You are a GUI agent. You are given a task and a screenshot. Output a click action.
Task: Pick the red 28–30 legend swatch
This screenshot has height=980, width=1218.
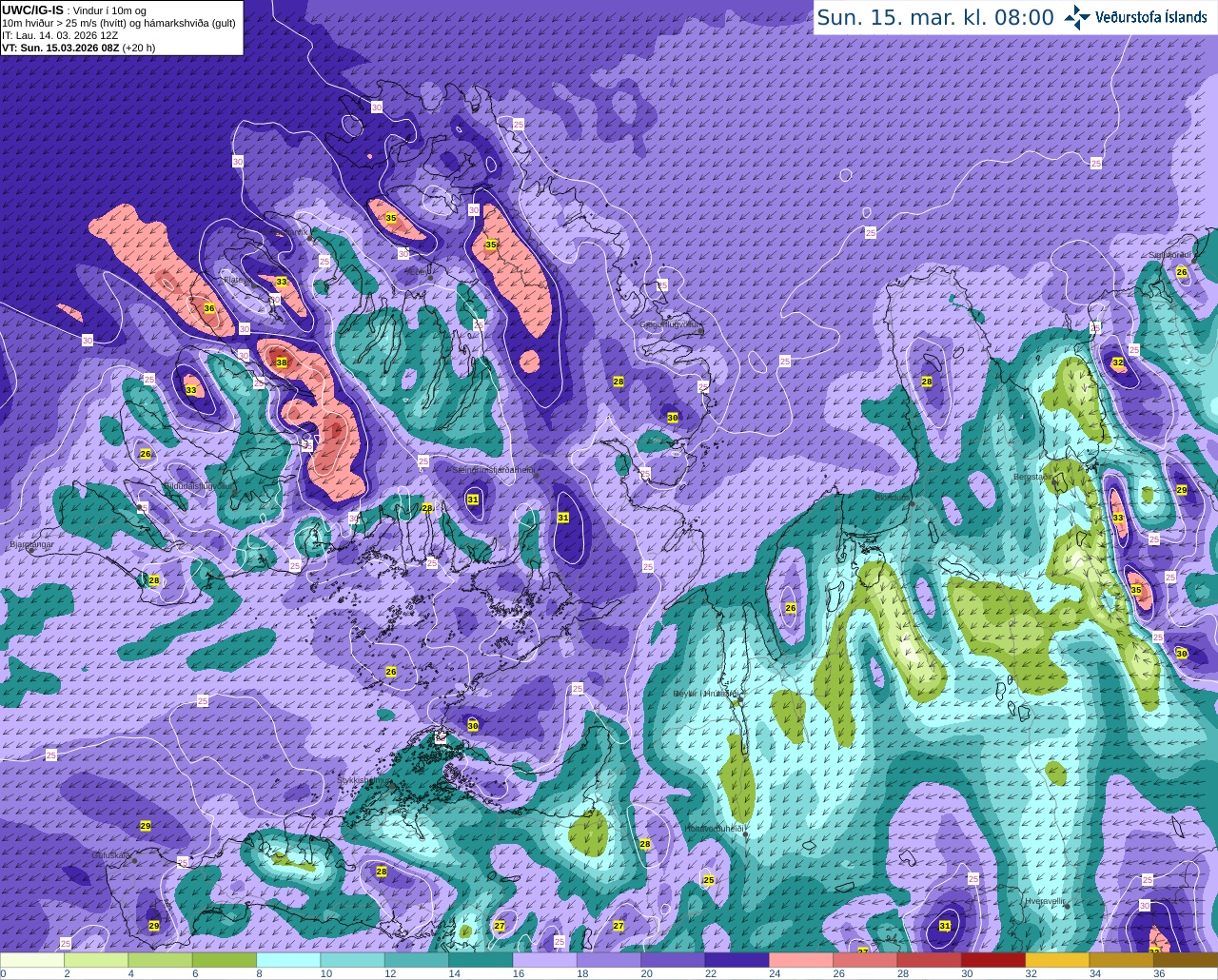pyautogui.click(x=929, y=960)
